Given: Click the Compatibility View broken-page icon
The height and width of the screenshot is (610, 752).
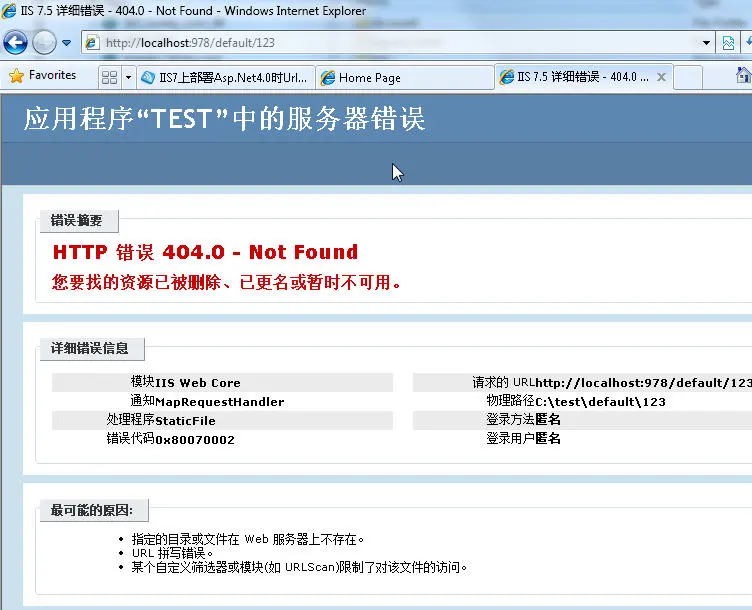Looking at the screenshot, I should click(728, 43).
